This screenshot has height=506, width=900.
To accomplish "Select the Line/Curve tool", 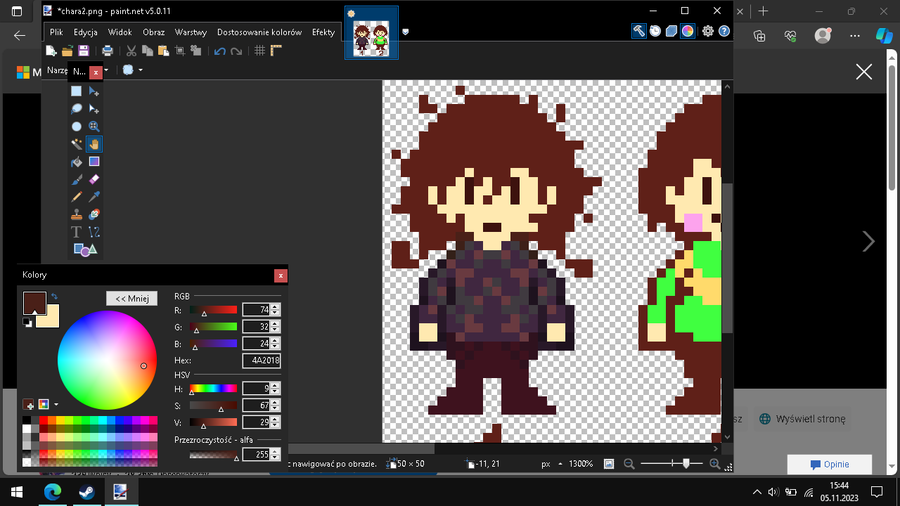I will 94,232.
